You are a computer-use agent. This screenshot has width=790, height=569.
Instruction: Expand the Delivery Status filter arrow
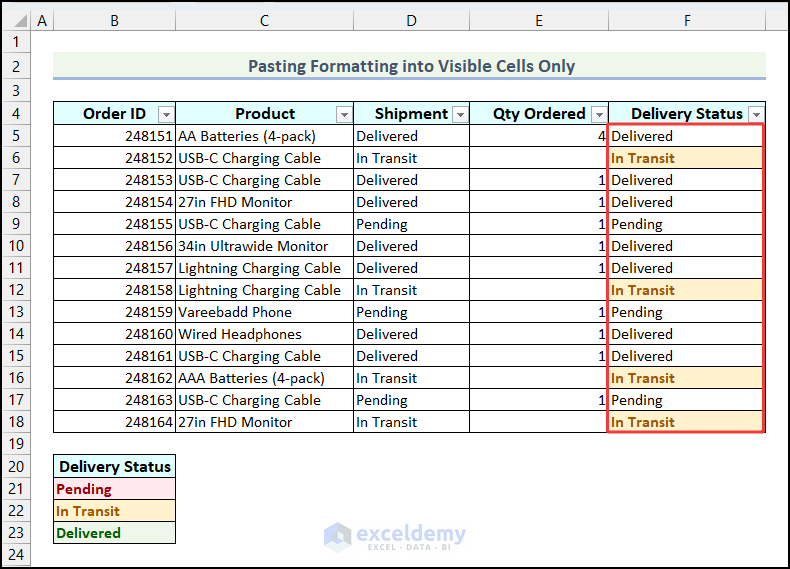pyautogui.click(x=756, y=115)
